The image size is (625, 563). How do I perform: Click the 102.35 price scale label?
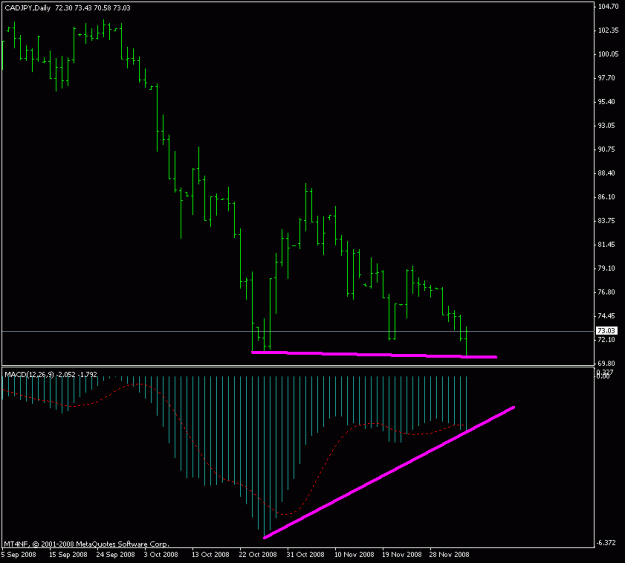tap(606, 30)
